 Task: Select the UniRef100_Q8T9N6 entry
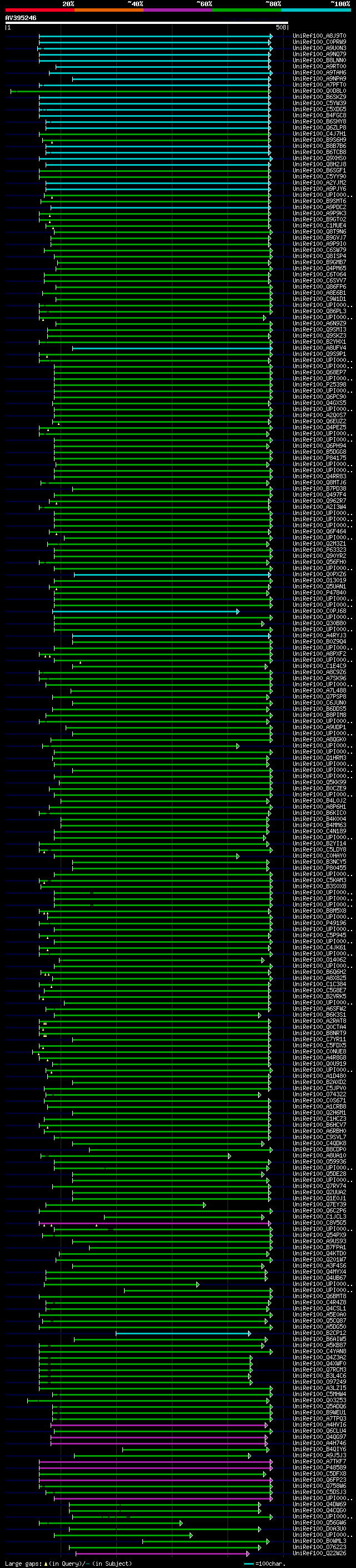(x=319, y=231)
